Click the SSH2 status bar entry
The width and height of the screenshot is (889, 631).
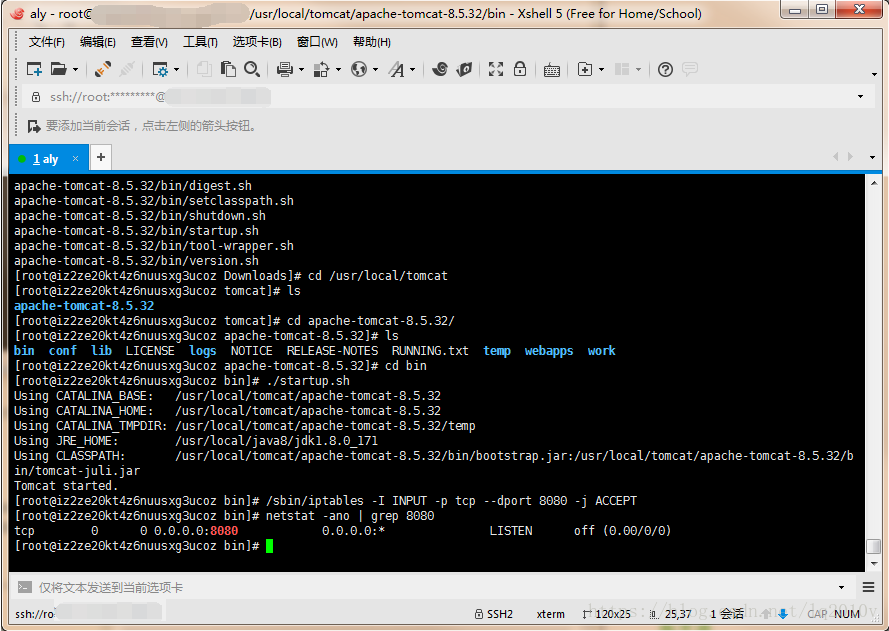494,614
